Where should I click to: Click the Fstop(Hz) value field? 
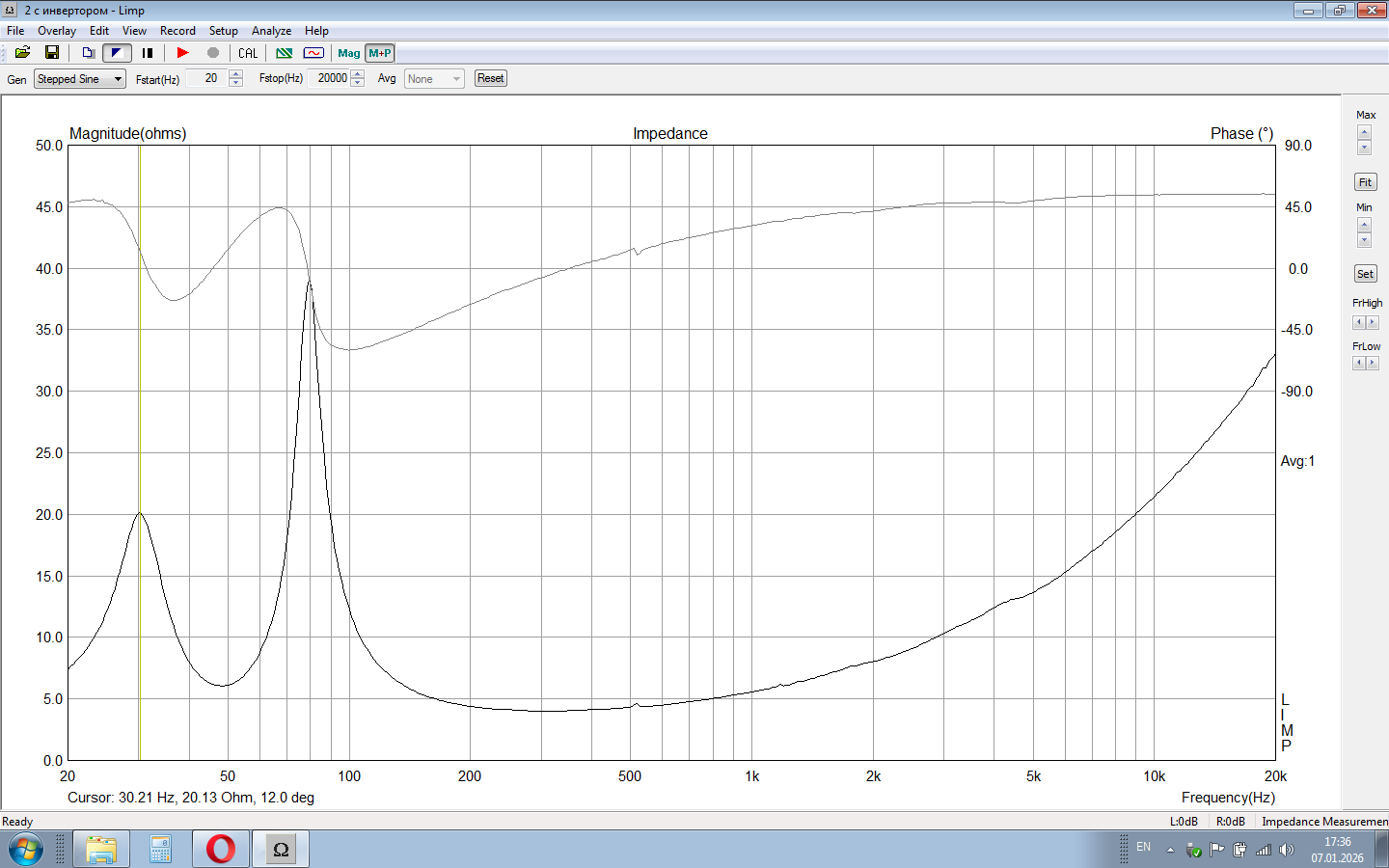[x=329, y=78]
